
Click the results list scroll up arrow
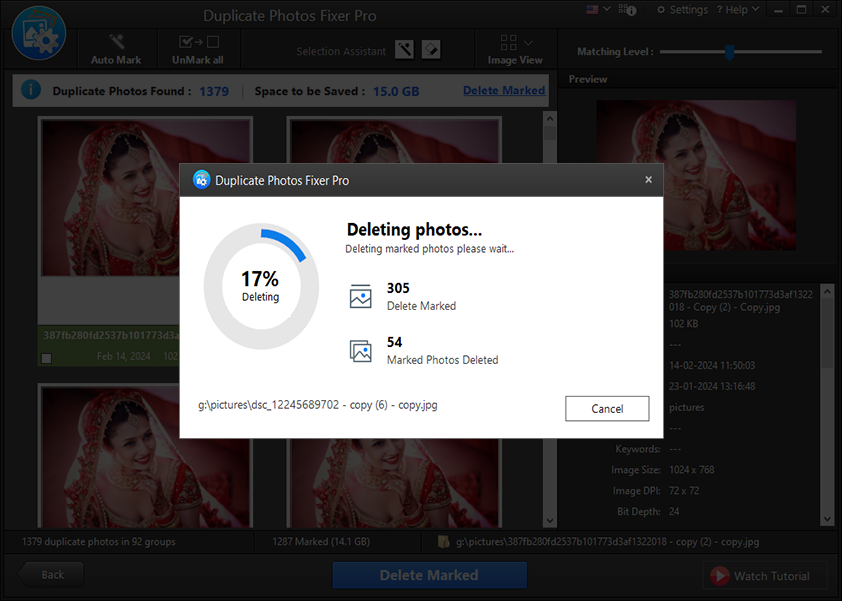[549, 118]
